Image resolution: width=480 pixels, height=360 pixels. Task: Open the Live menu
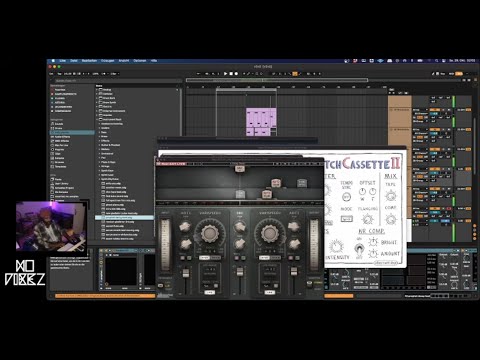tap(63, 61)
